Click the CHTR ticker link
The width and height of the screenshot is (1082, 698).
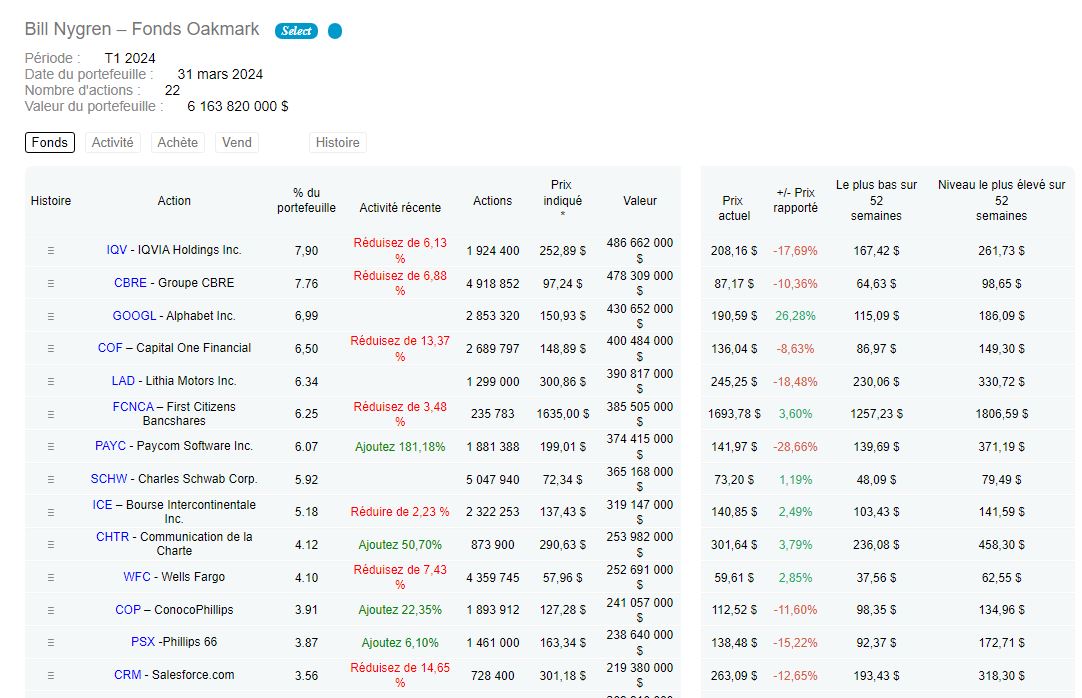click(x=112, y=537)
